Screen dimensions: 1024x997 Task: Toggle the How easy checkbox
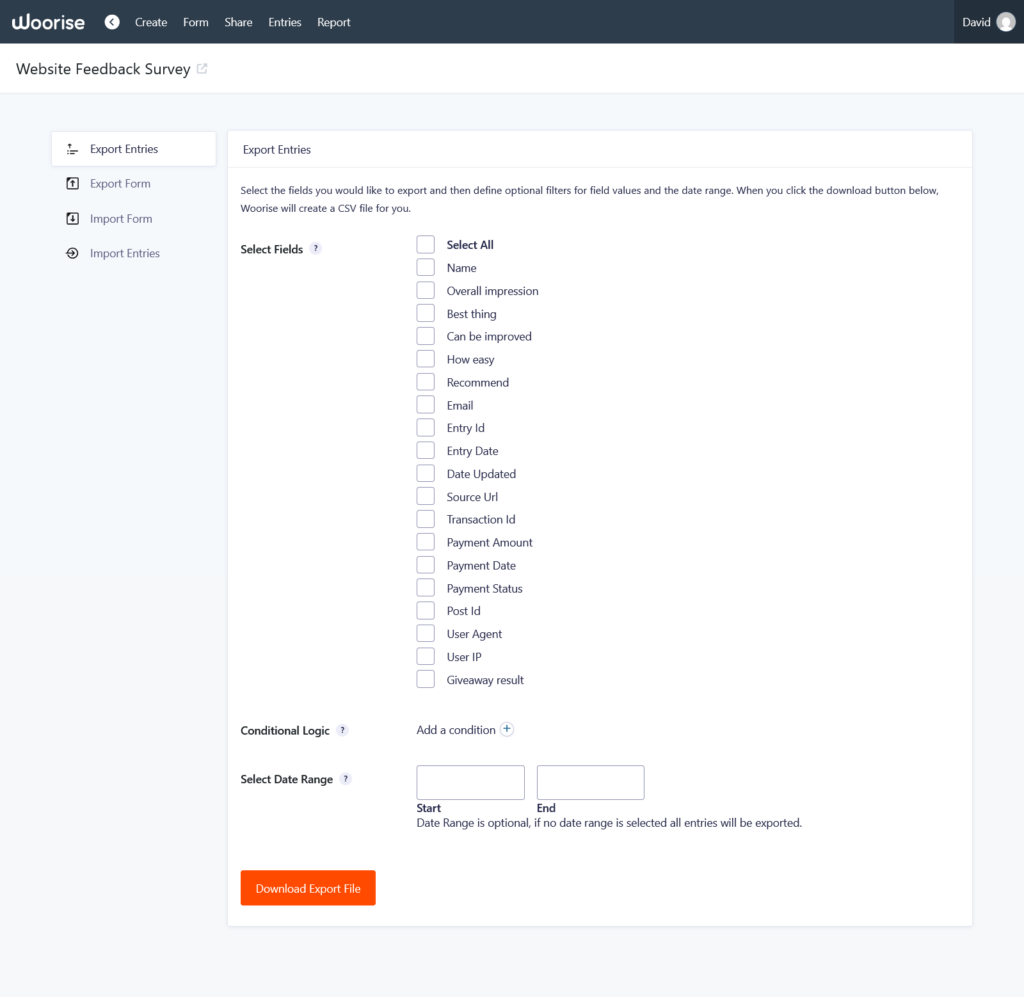(426, 359)
